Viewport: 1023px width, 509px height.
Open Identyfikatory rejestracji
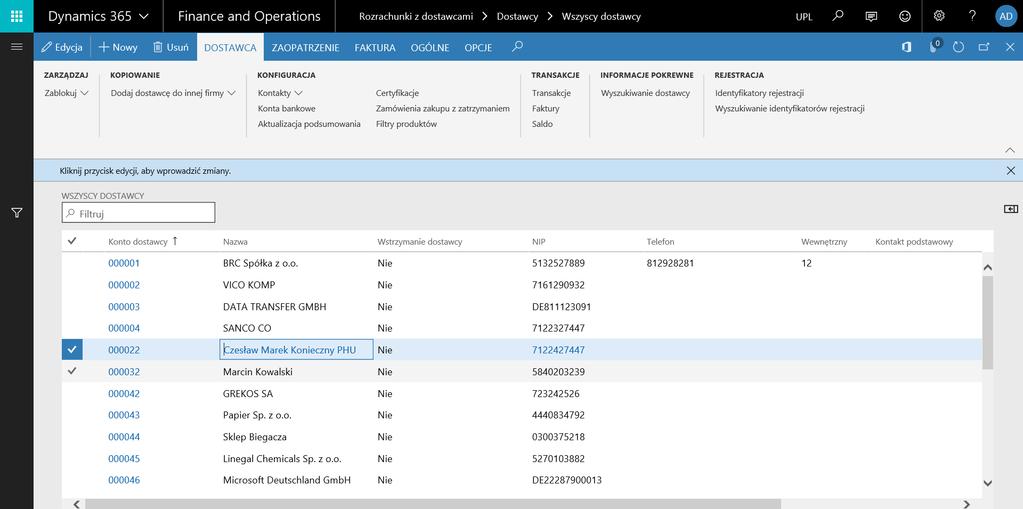click(759, 93)
